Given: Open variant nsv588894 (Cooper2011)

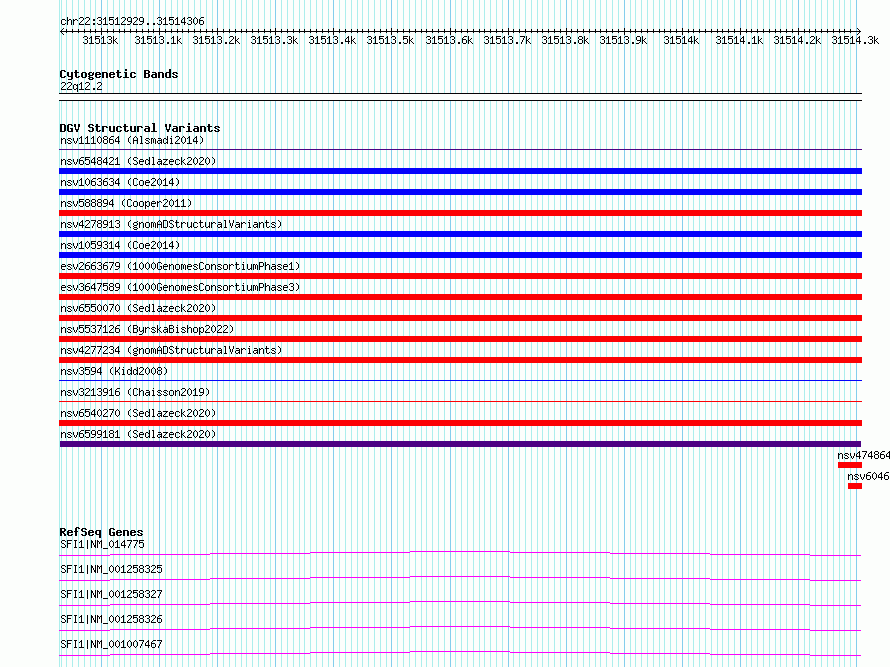Looking at the screenshot, I should pyautogui.click(x=126, y=203).
